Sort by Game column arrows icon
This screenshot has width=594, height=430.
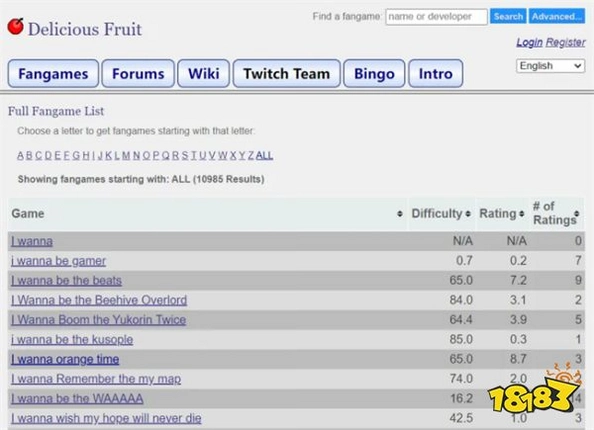pos(400,214)
